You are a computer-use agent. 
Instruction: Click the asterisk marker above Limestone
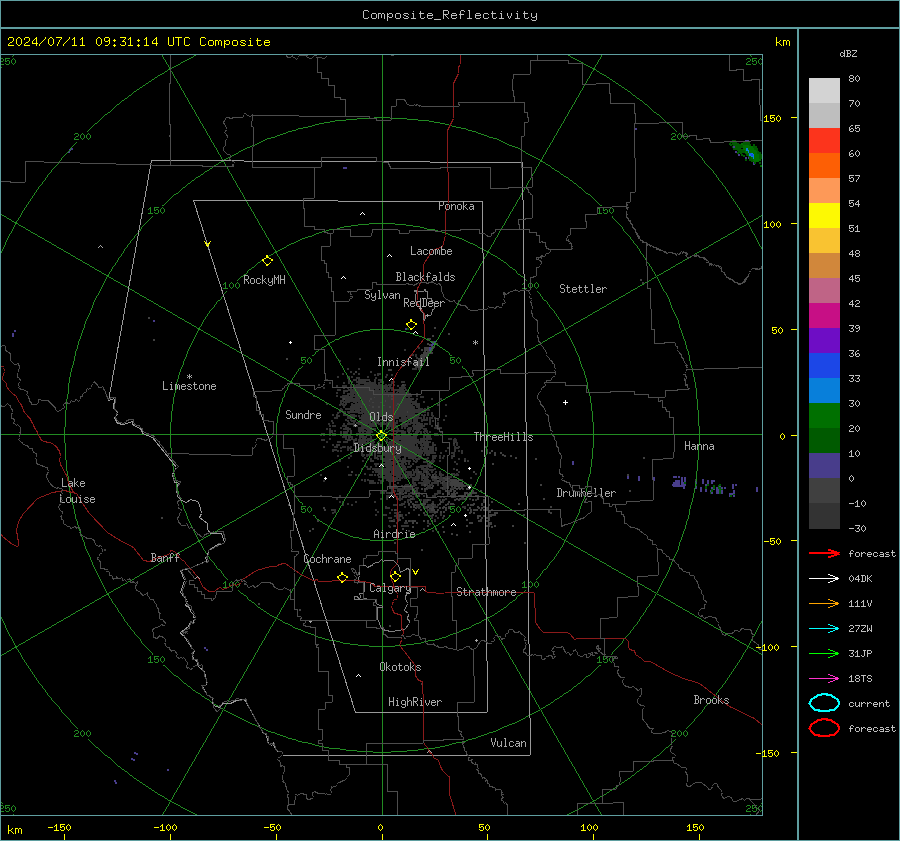click(x=189, y=377)
